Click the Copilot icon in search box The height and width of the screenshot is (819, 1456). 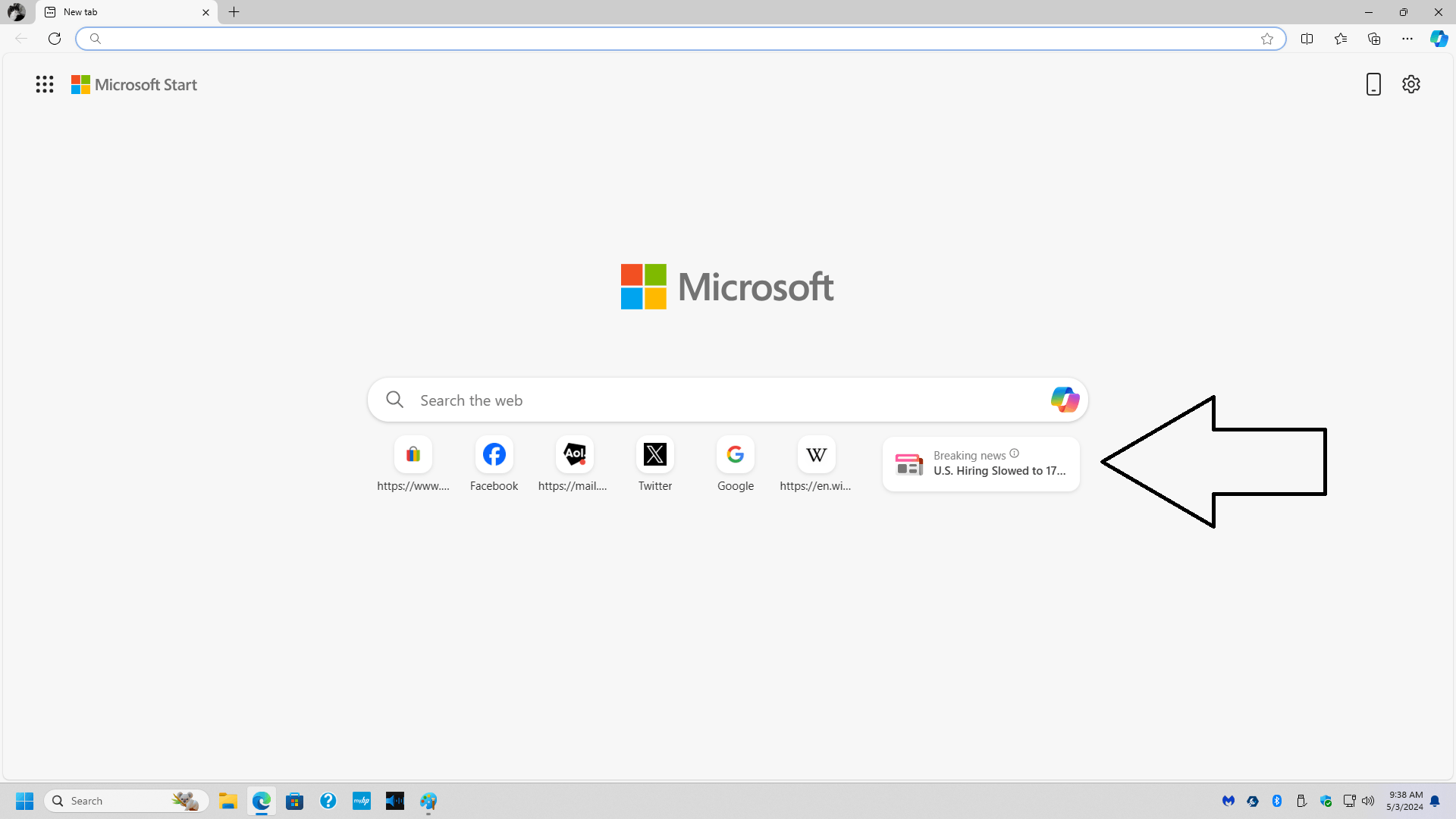1065,400
